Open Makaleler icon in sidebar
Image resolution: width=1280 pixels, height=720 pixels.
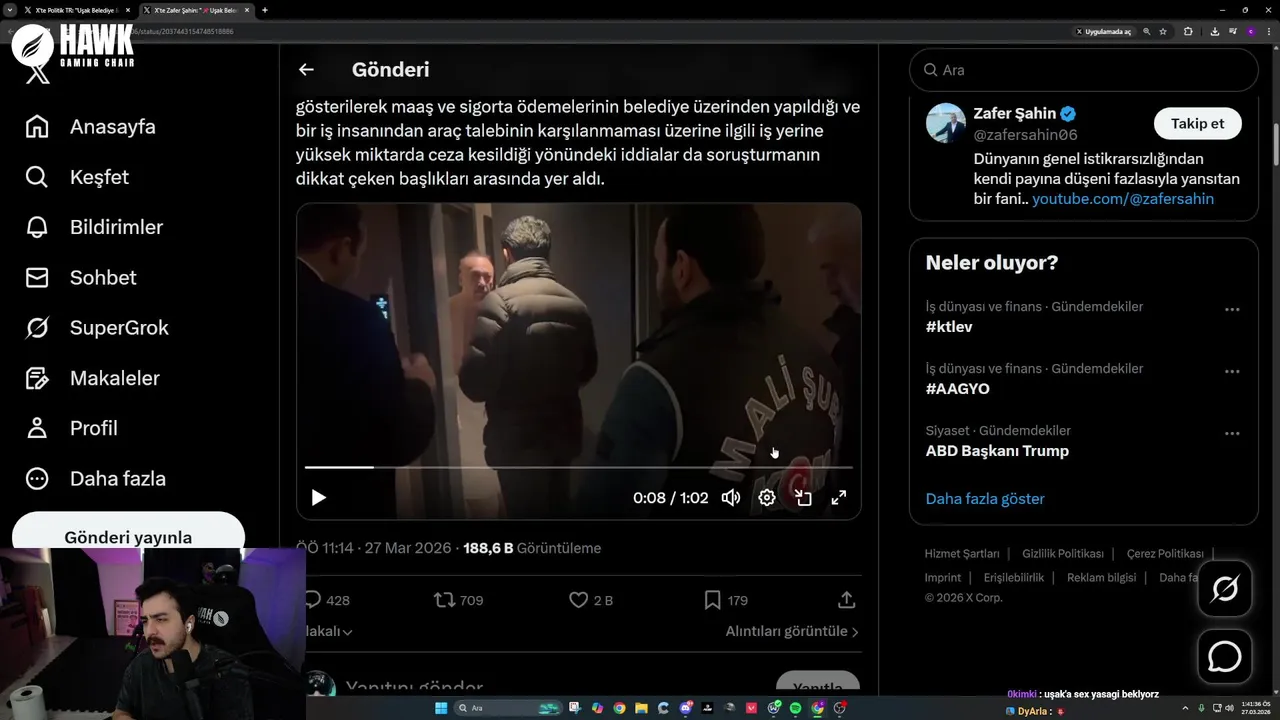[37, 378]
